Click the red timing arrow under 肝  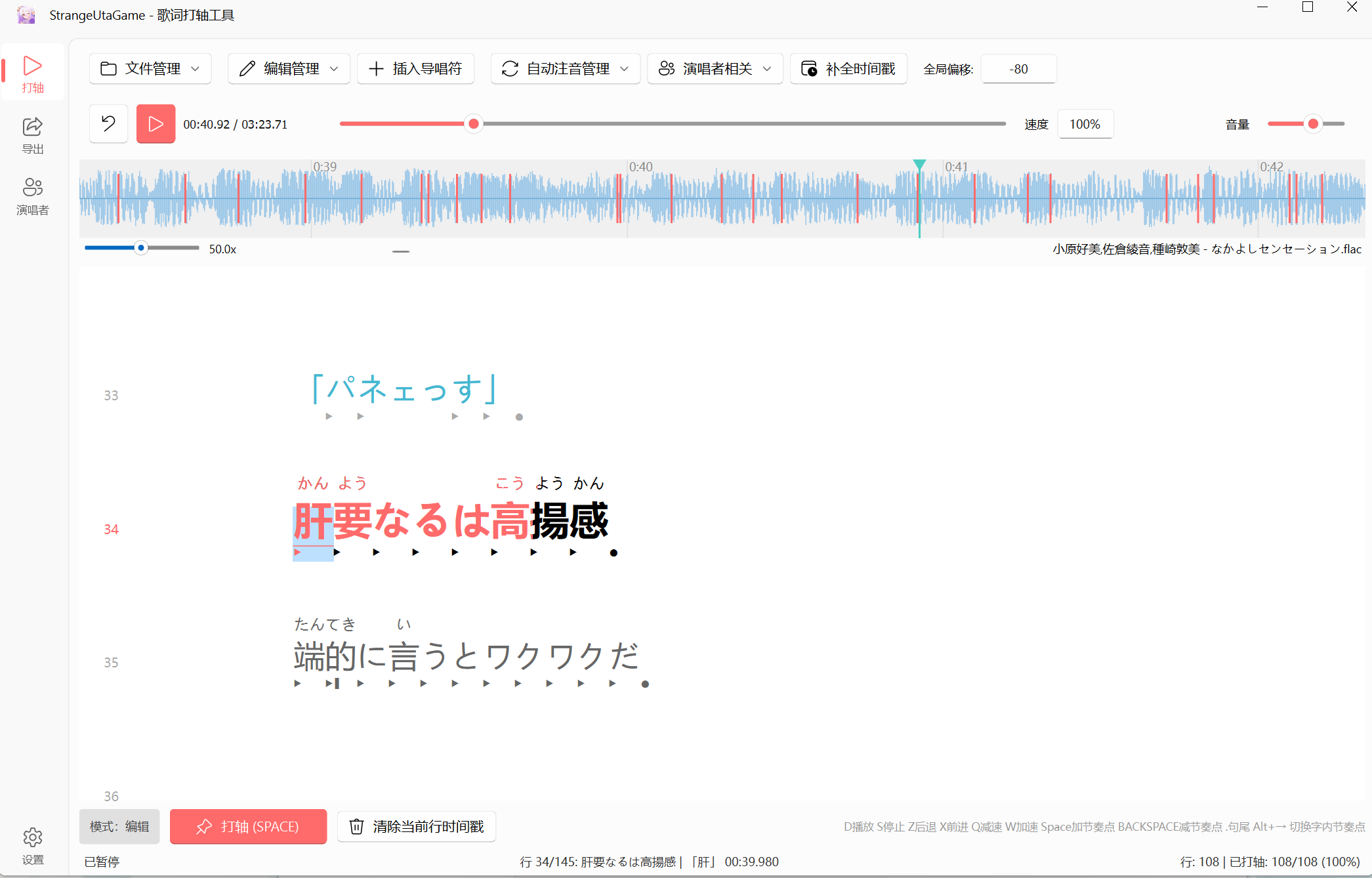[x=297, y=552]
